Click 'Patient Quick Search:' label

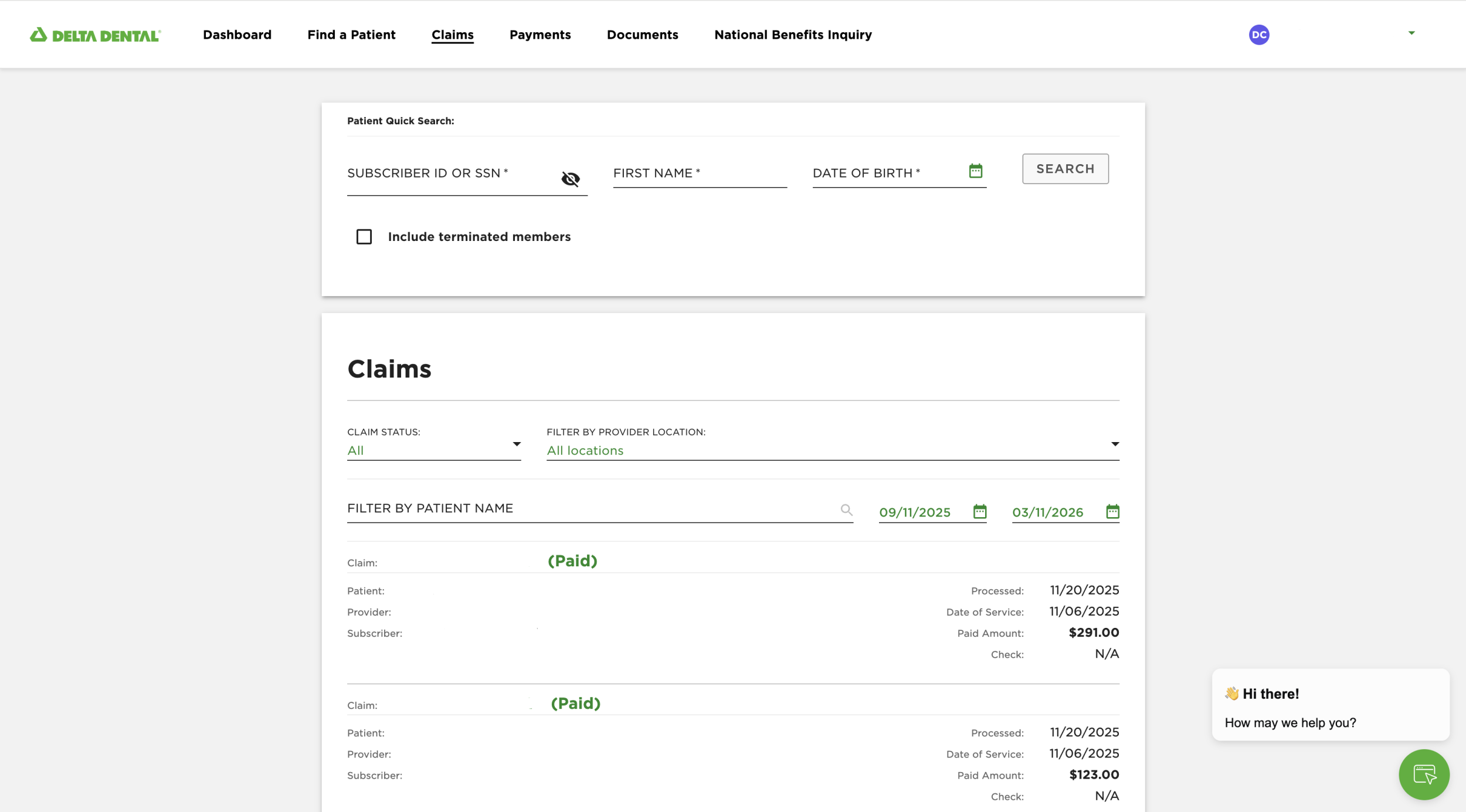(x=401, y=121)
